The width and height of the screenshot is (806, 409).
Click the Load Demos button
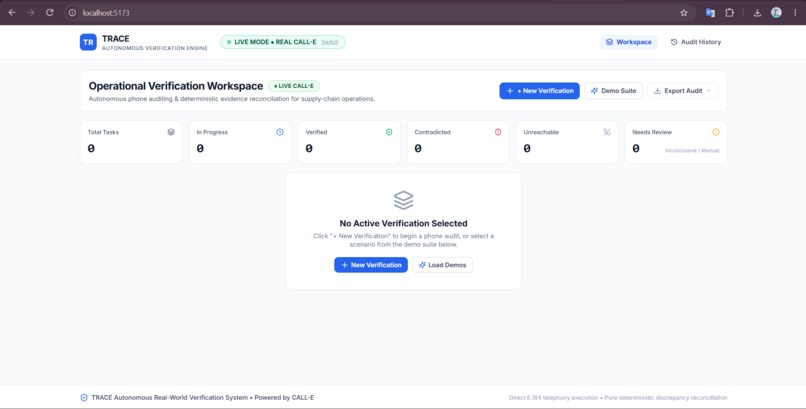click(x=443, y=265)
